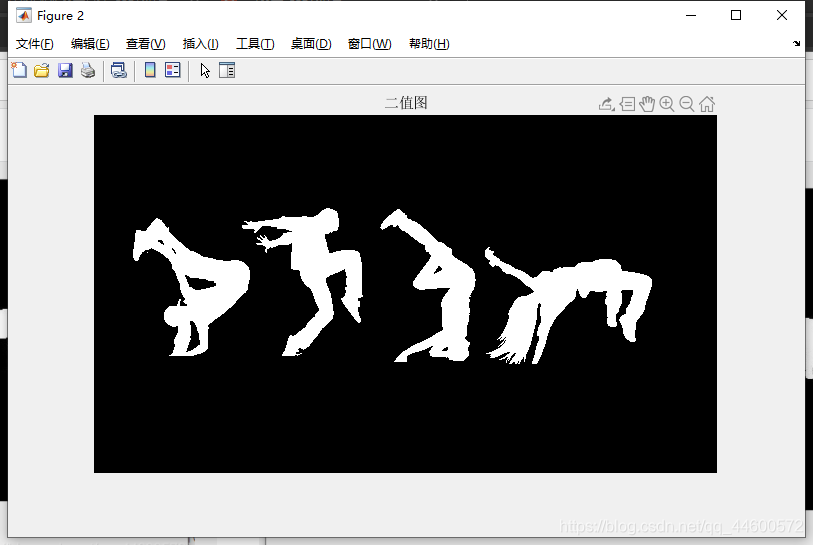
Task: Open the 桌面(D) menu
Action: point(311,44)
